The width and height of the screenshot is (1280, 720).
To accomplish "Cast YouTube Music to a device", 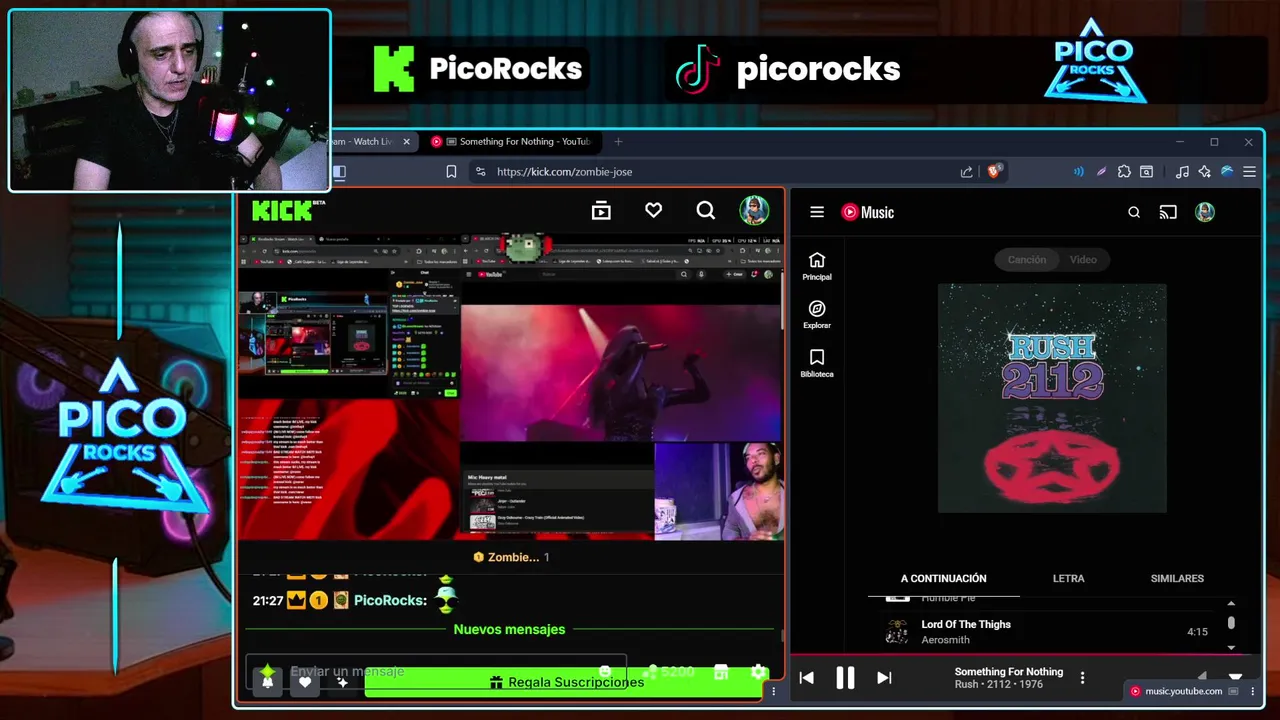I will coord(1168,212).
